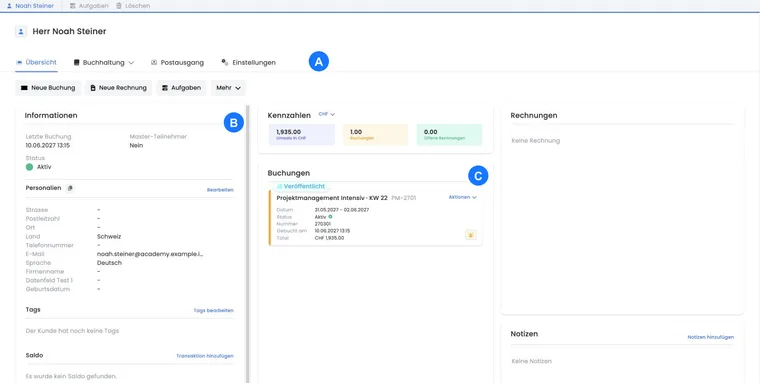Screen dimensions: 760x383
Task: Click the Total value CHF 1,935.00
Action: [x=329, y=238]
